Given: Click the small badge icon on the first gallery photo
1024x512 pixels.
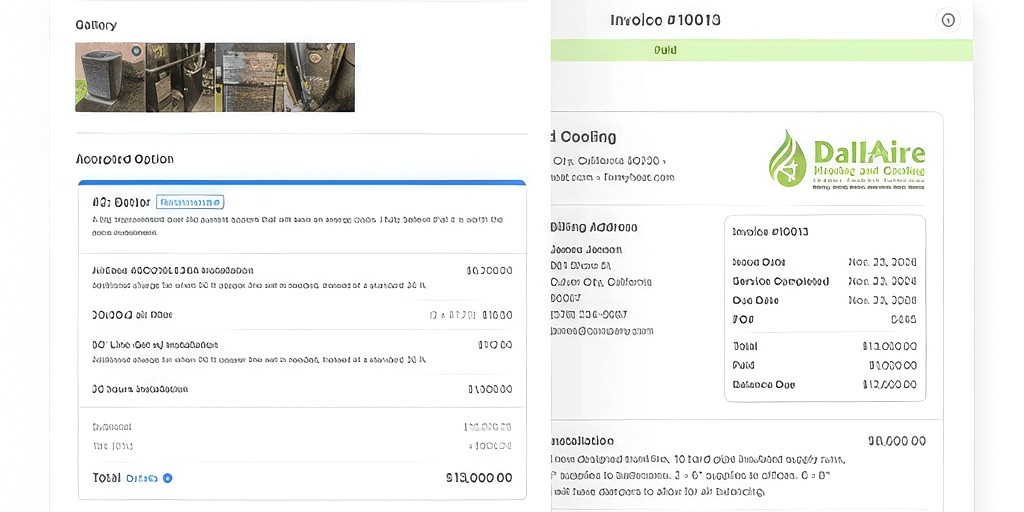Looking at the screenshot, I should tap(136, 51).
